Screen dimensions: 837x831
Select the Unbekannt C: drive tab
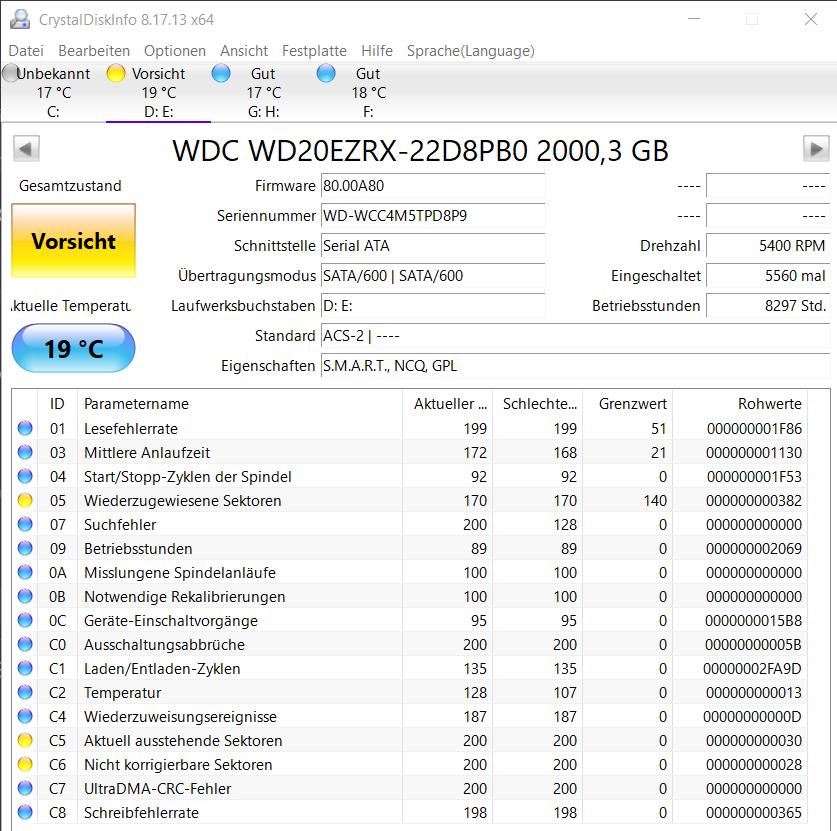53,92
